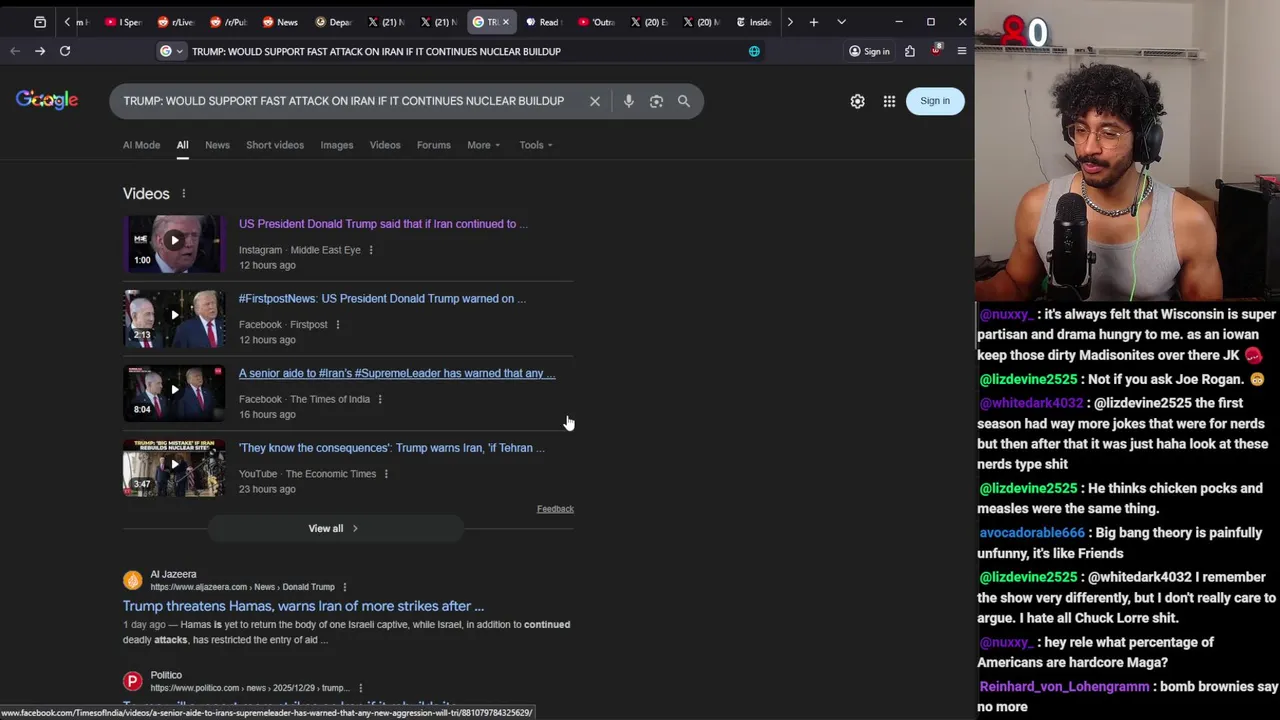Select the Forums search filter
Screen dimensions: 1280x720
click(434, 145)
